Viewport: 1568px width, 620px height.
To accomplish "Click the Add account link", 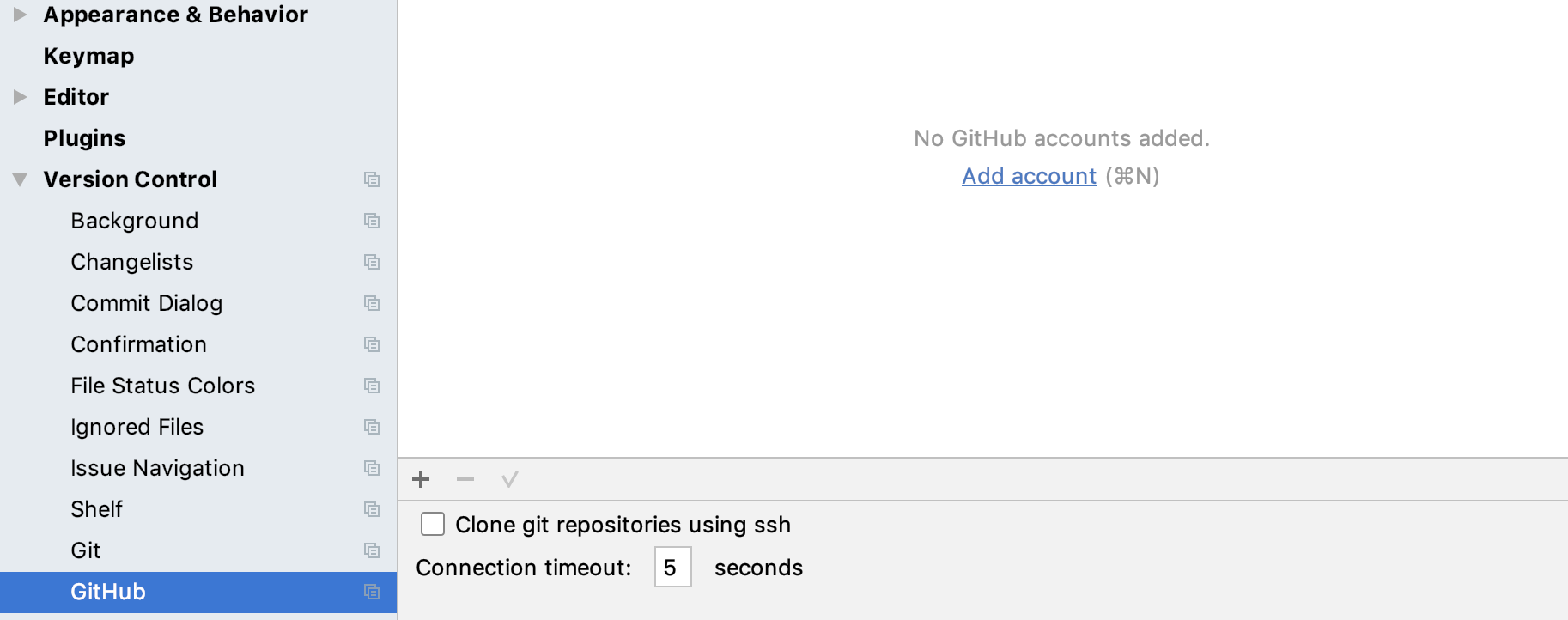I will pyautogui.click(x=1029, y=176).
